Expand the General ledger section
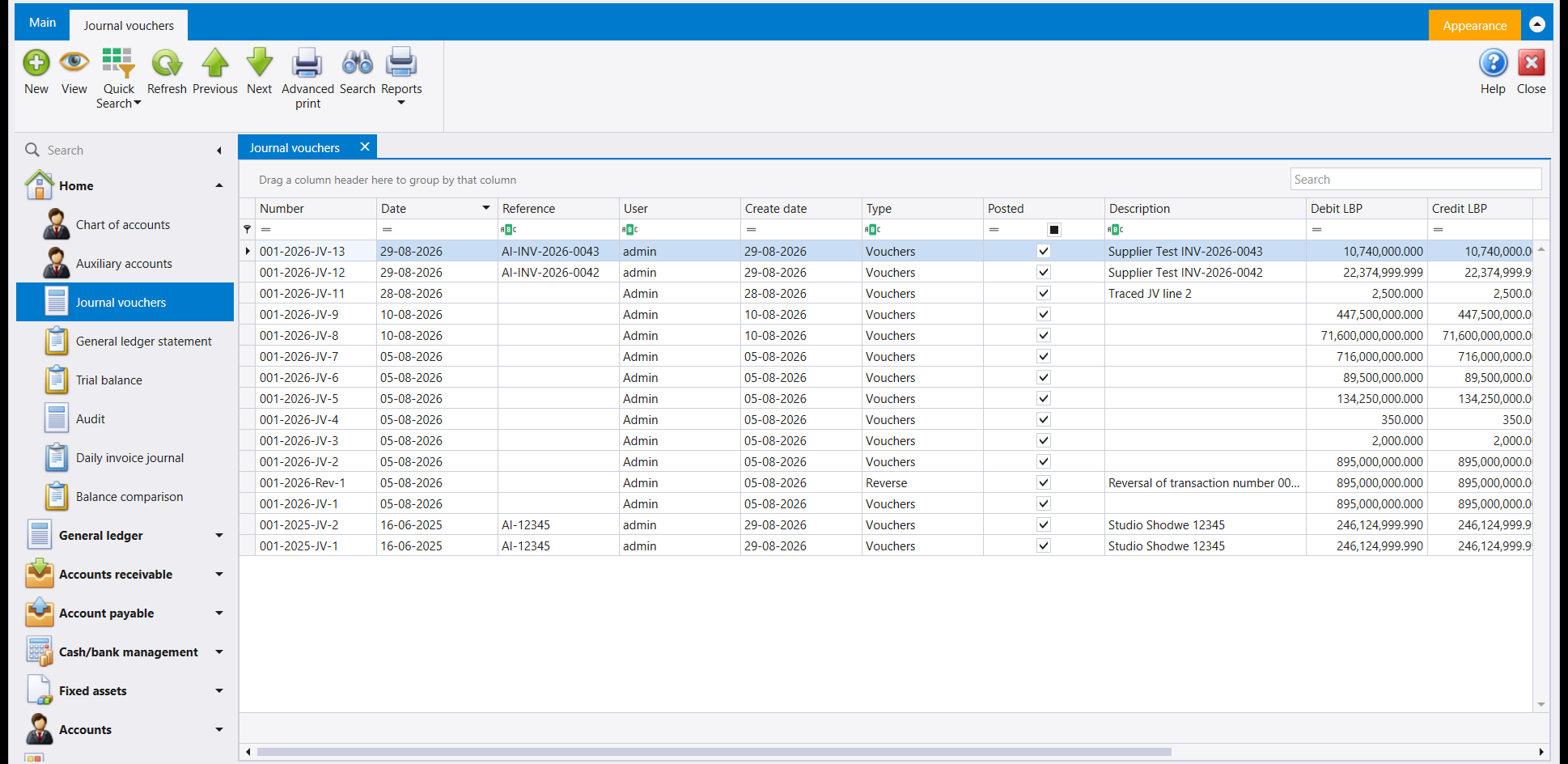1568x764 pixels. (x=218, y=536)
